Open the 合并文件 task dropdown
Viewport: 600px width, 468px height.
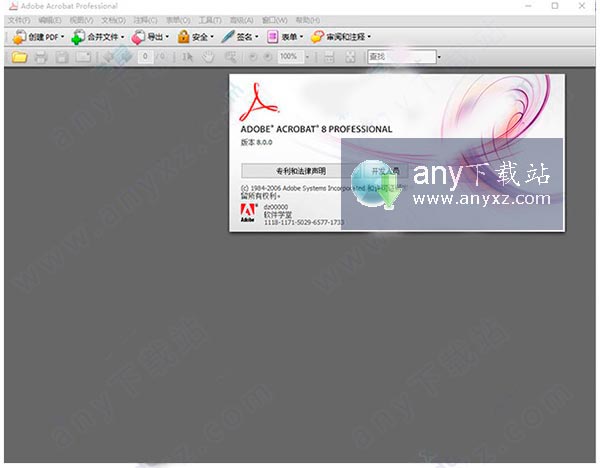coord(98,37)
